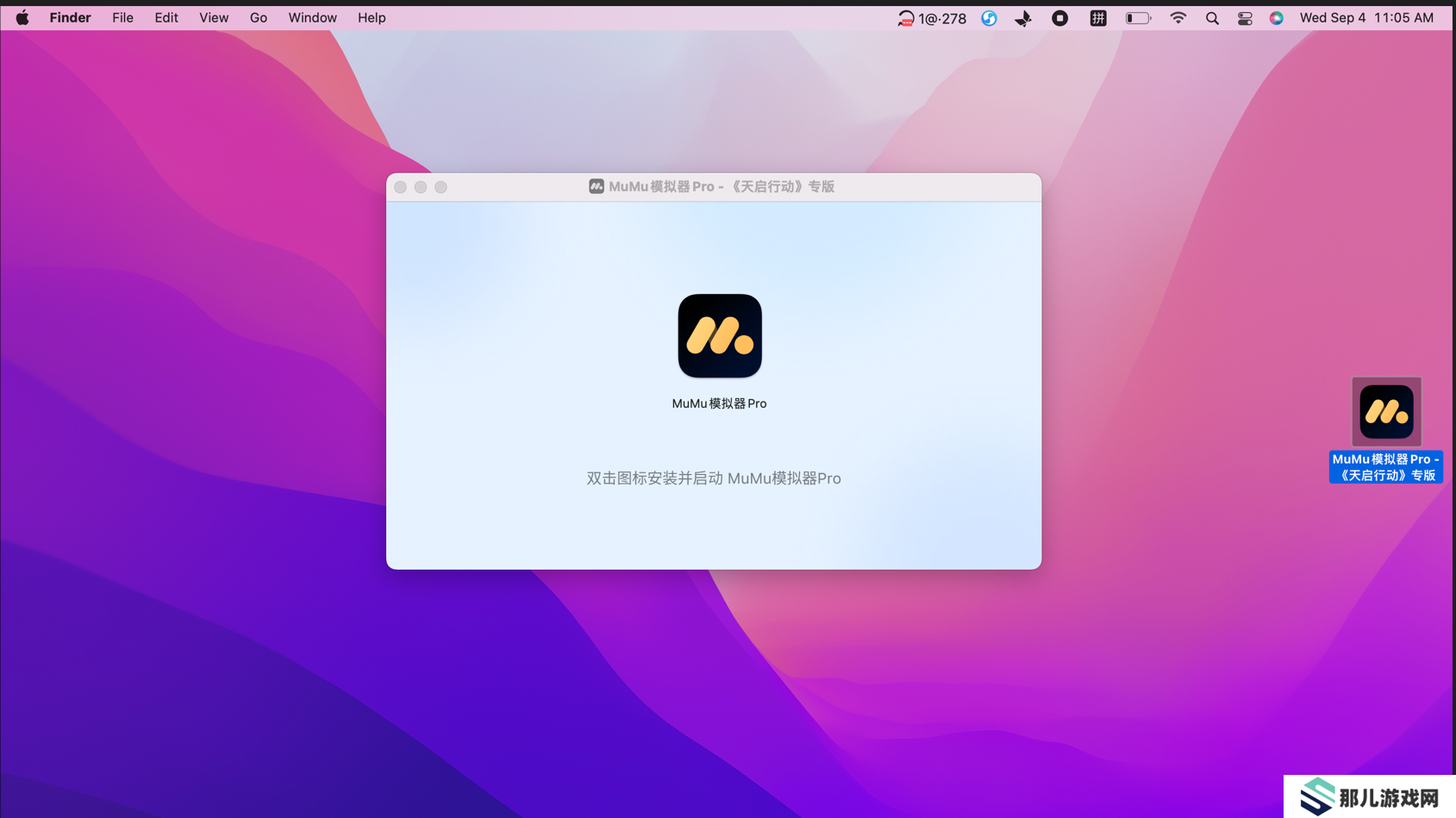Screen dimensions: 1456x818
Task: Click the 双击图标安装并启动 instruction text
Action: [x=714, y=478]
